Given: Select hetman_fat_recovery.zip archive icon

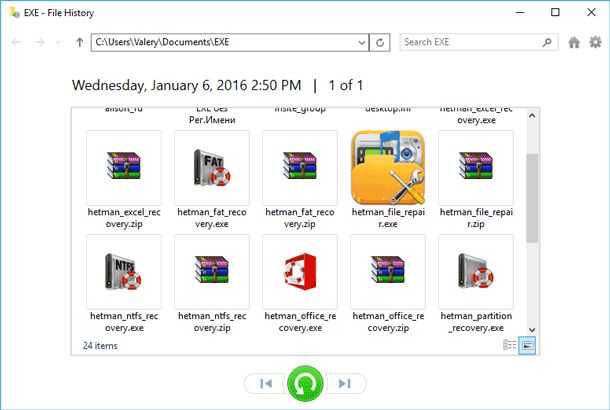Looking at the screenshot, I should 300,166.
